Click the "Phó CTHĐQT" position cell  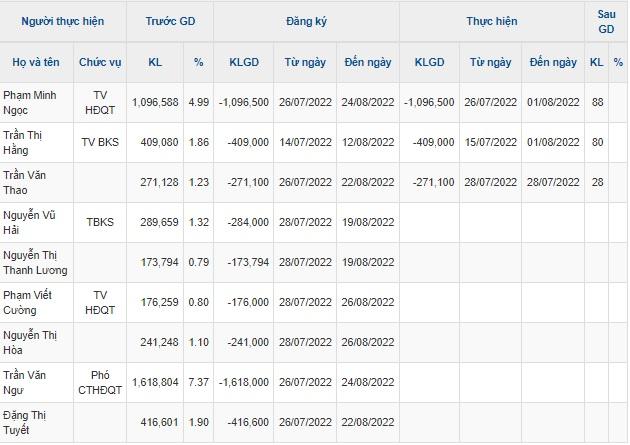pyautogui.click(x=101, y=382)
